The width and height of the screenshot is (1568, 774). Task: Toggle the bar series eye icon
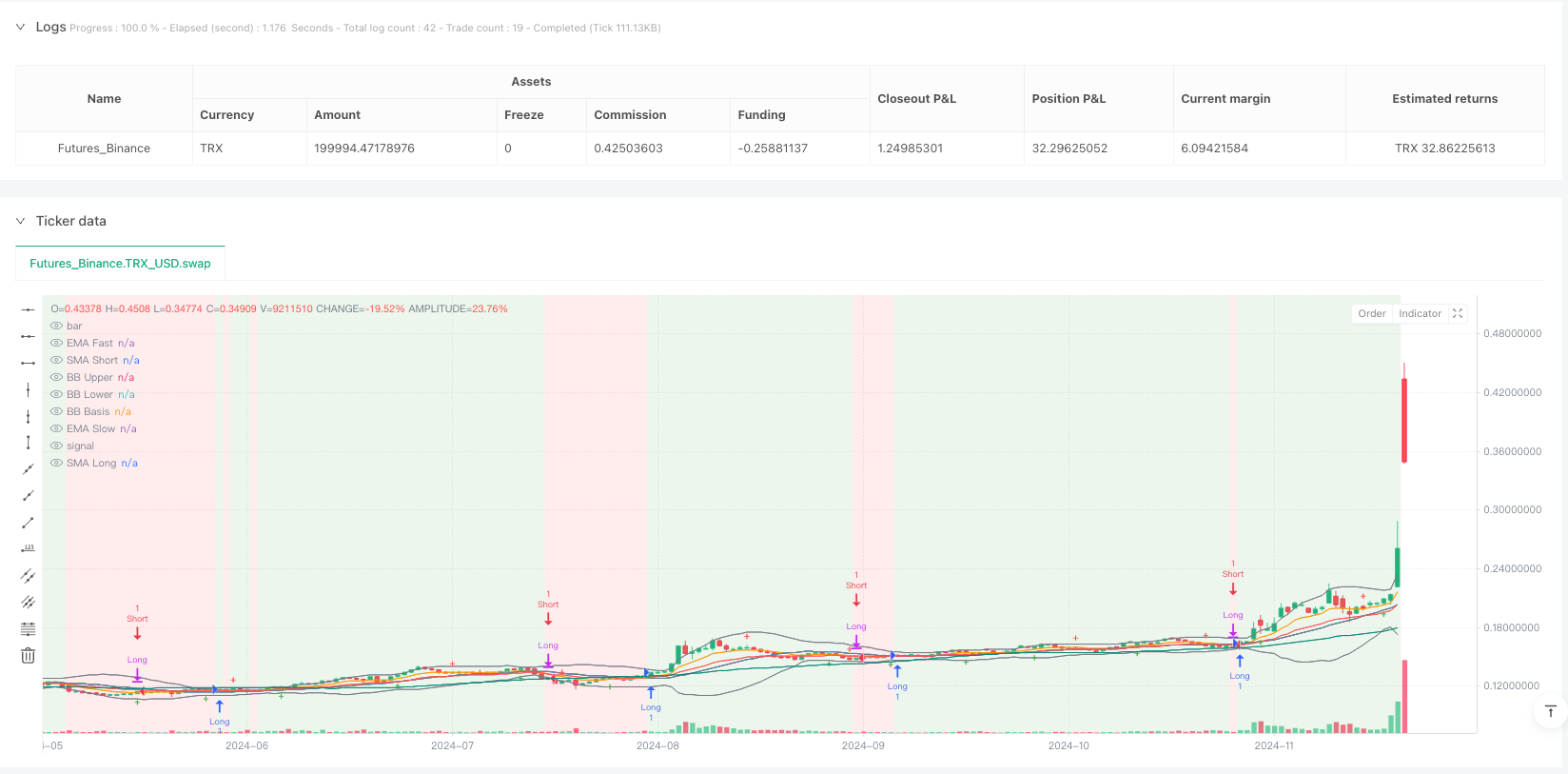(x=57, y=326)
